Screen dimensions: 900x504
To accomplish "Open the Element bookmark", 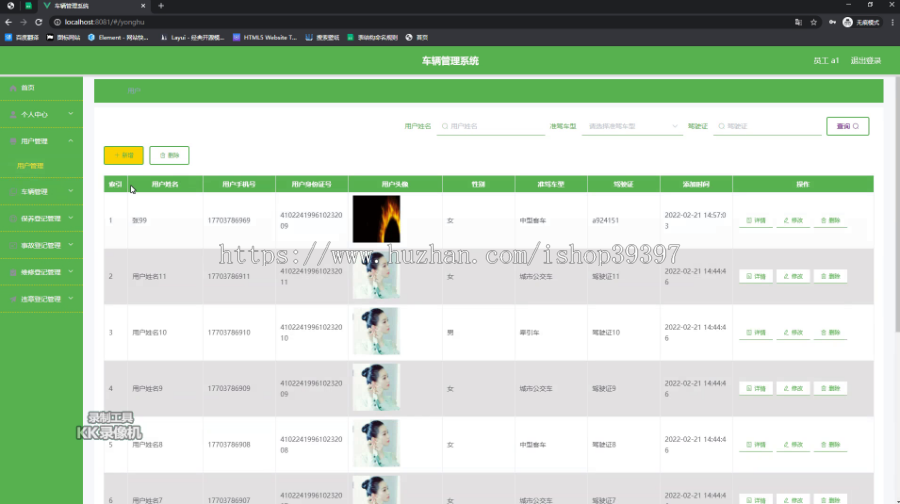I will click(x=118, y=37).
